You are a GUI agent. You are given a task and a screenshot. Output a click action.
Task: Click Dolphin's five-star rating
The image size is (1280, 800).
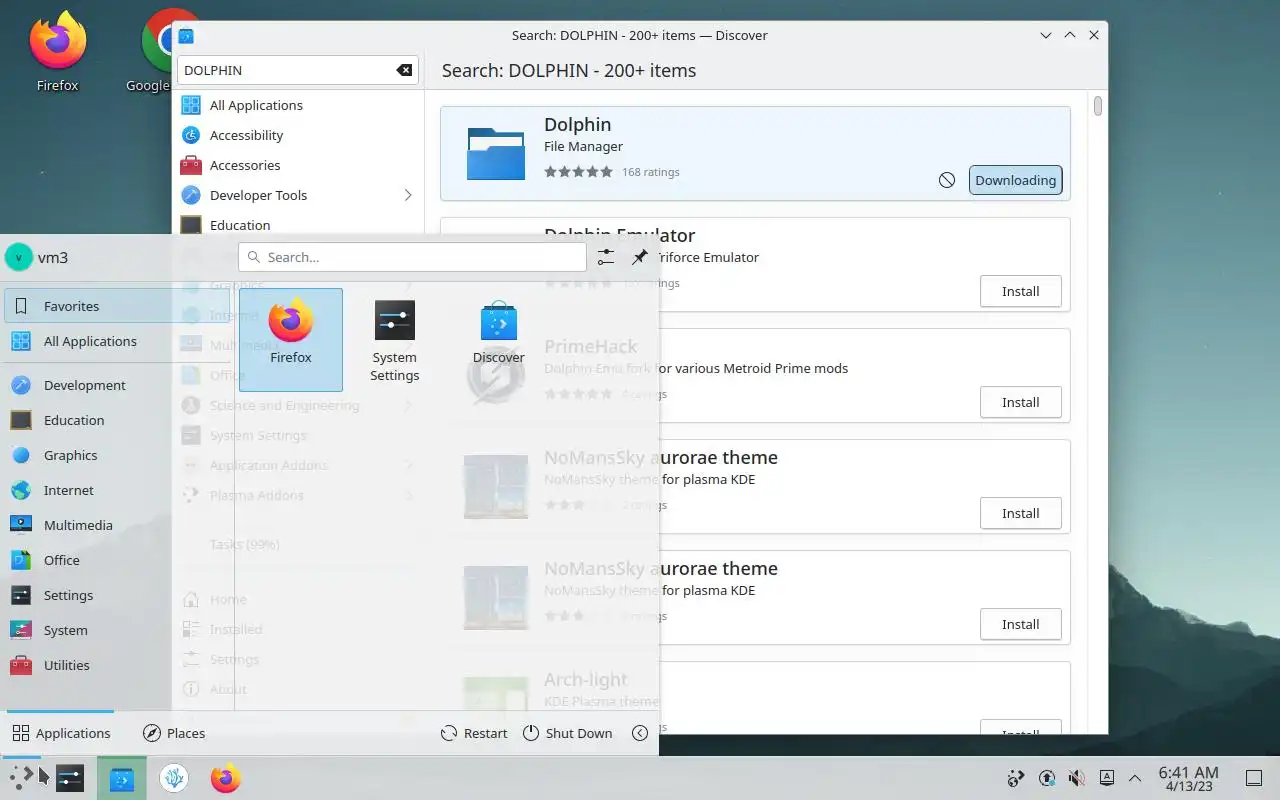578,172
